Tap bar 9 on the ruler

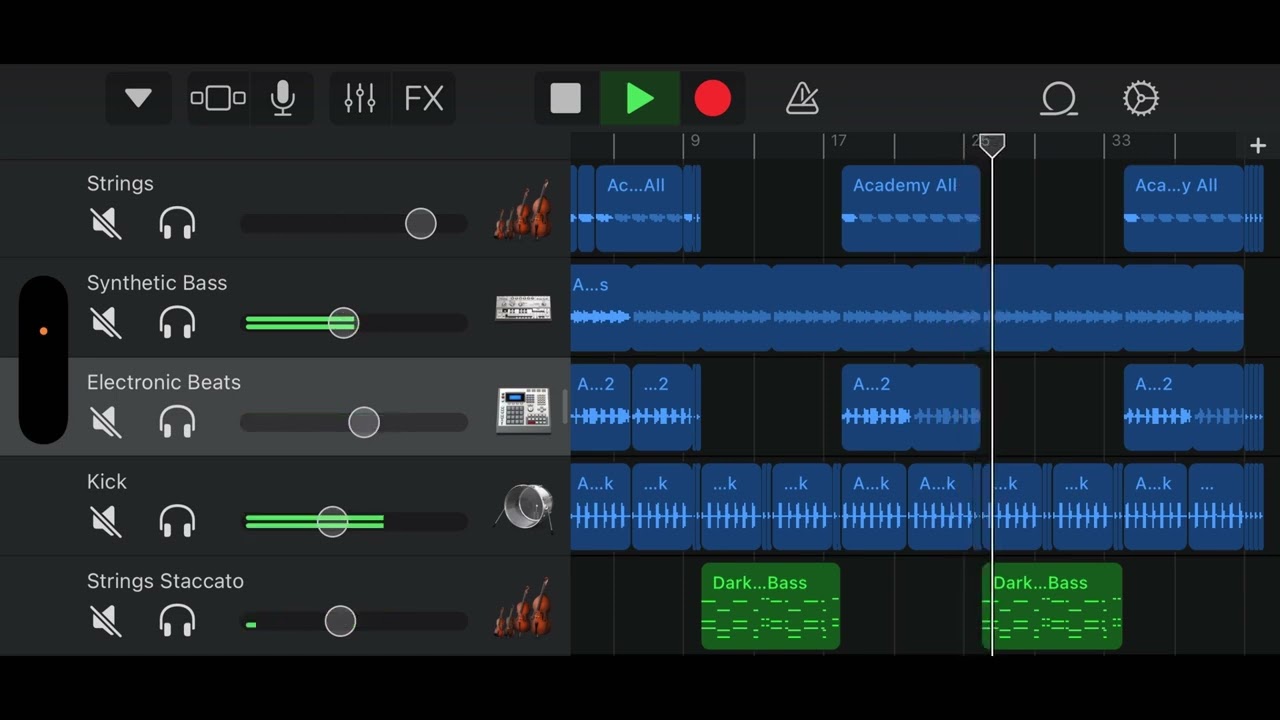[695, 141]
